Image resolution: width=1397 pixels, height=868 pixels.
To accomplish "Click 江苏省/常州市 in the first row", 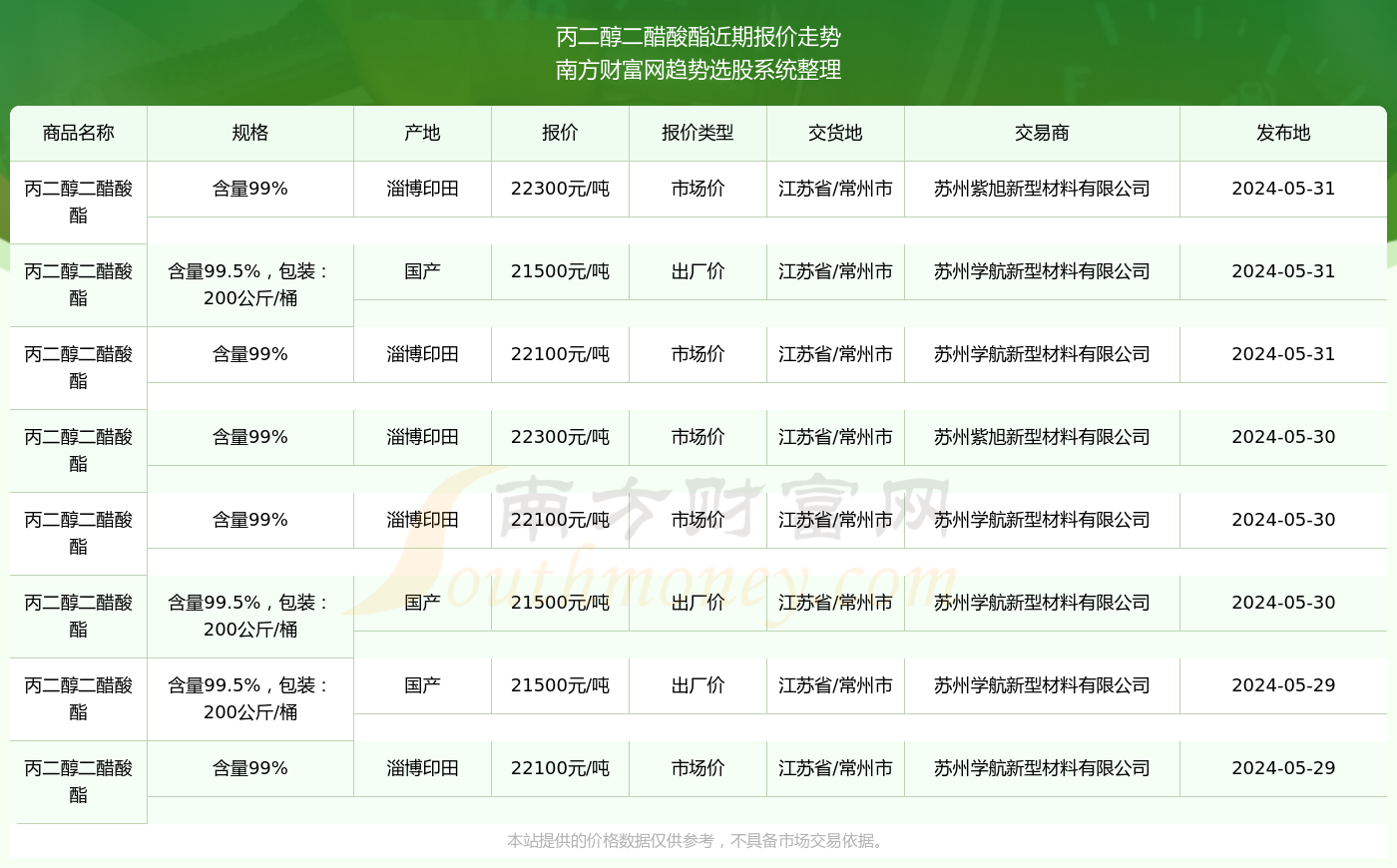I will pos(835,189).
